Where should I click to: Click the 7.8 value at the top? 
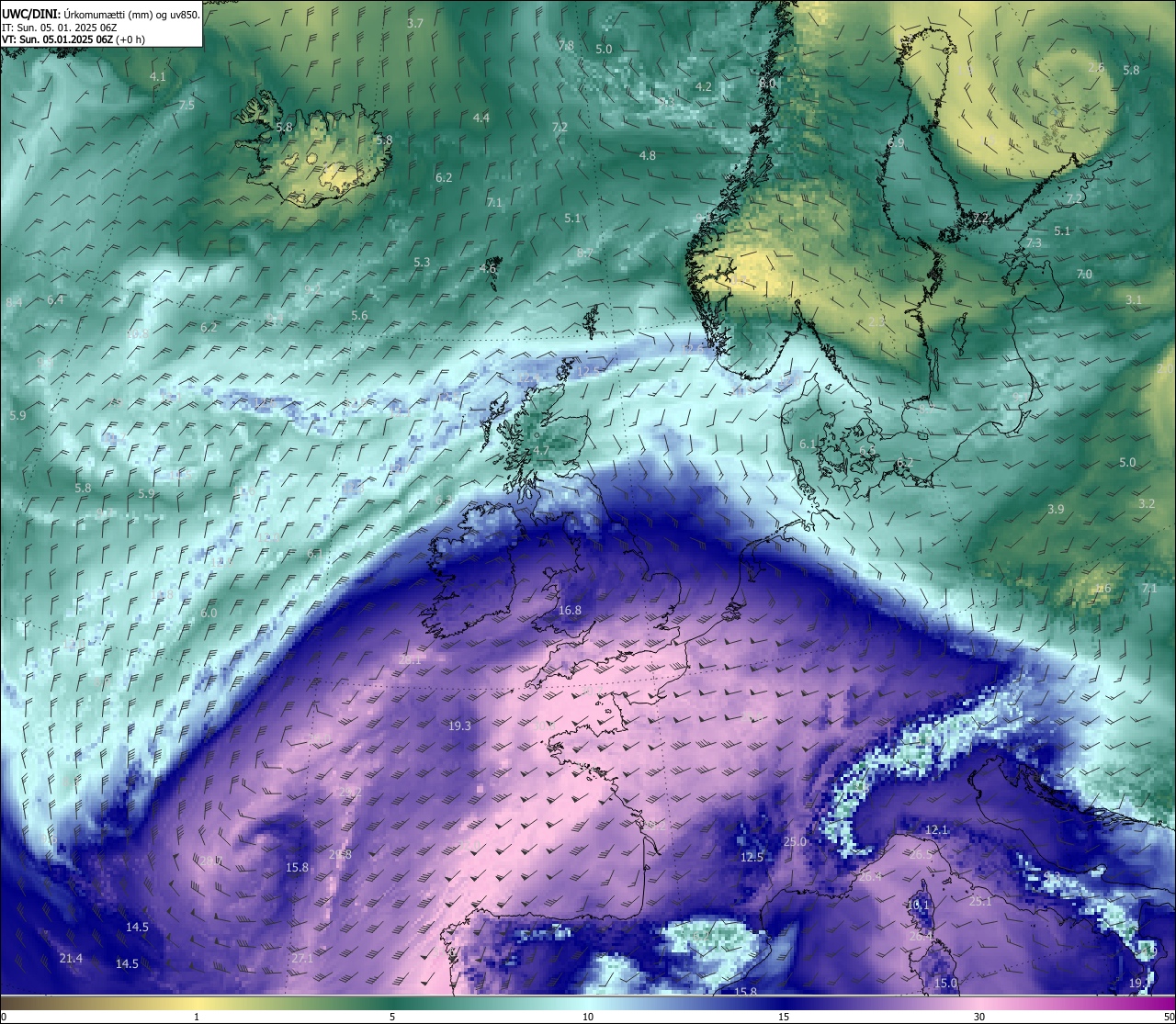point(566,46)
